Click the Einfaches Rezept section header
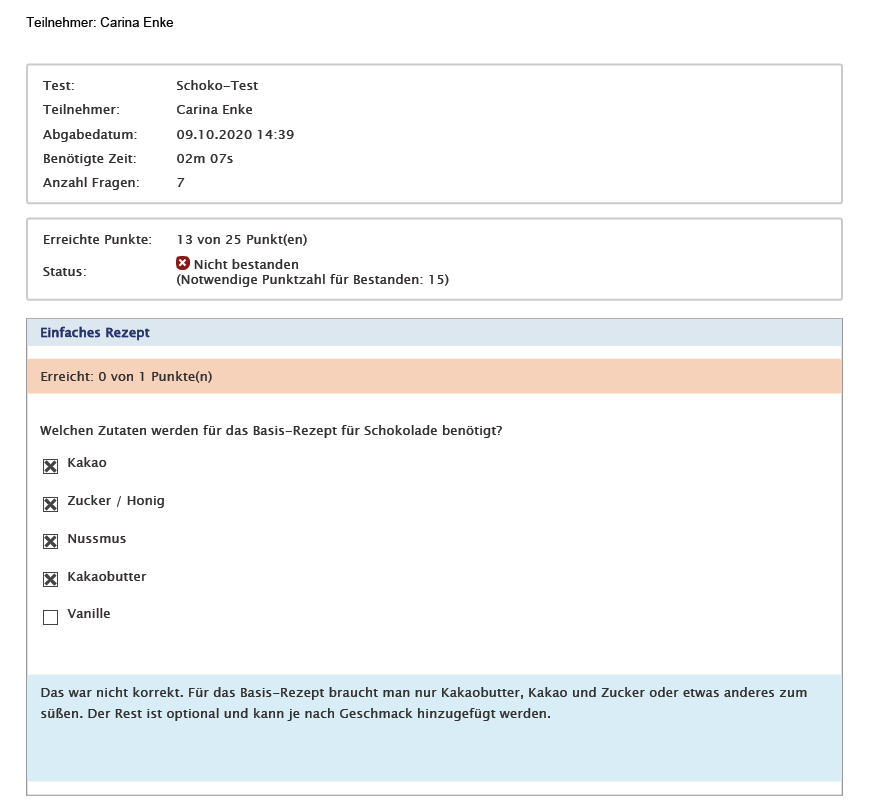 pyautogui.click(x=95, y=332)
